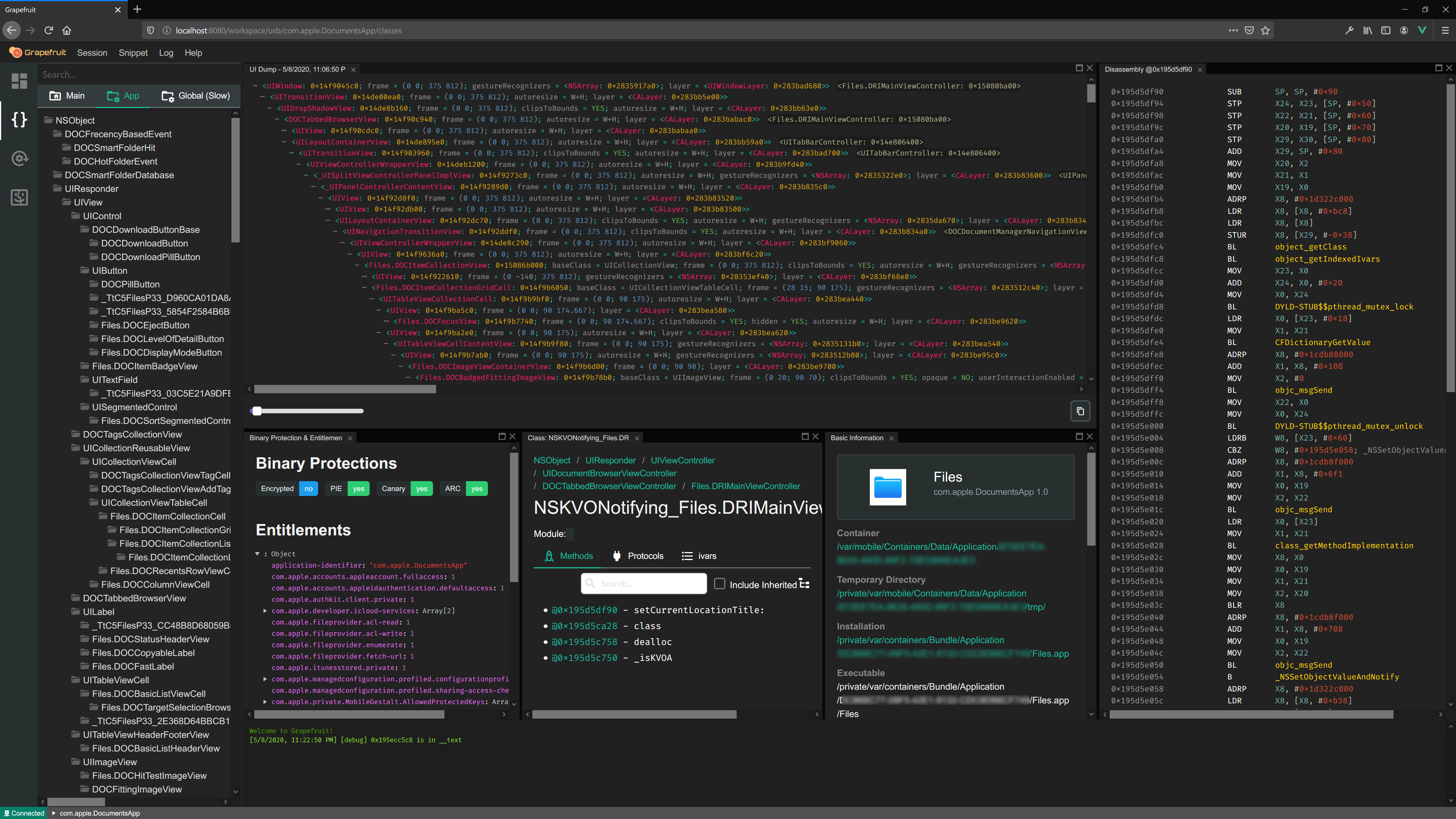Open disassembly for setCurrentLocationTitle: address
This screenshot has height=819, width=1456.
(x=584, y=610)
